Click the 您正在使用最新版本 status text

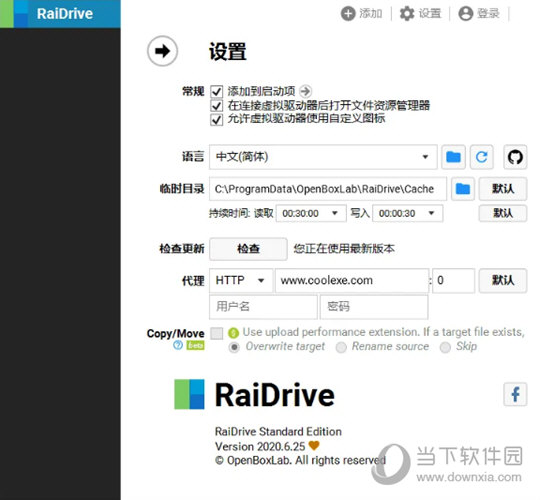344,249
